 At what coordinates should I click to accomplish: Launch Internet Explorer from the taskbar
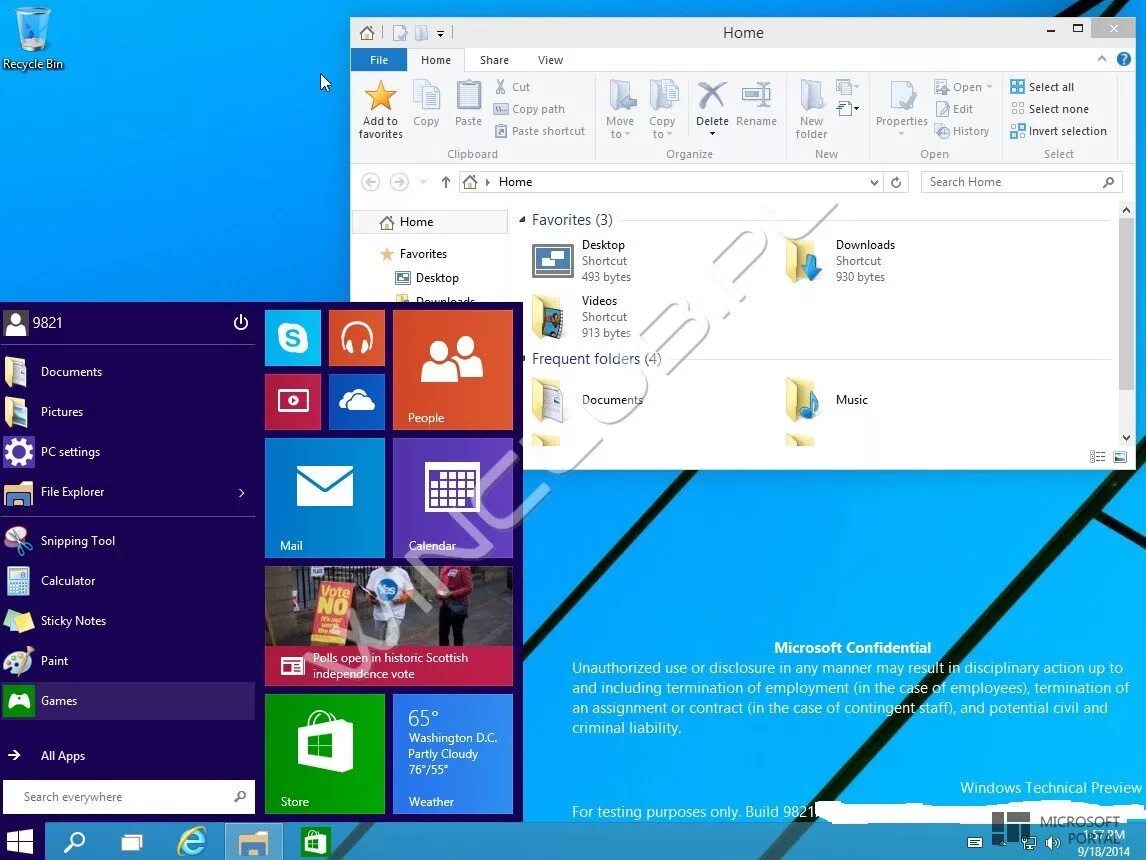point(192,842)
